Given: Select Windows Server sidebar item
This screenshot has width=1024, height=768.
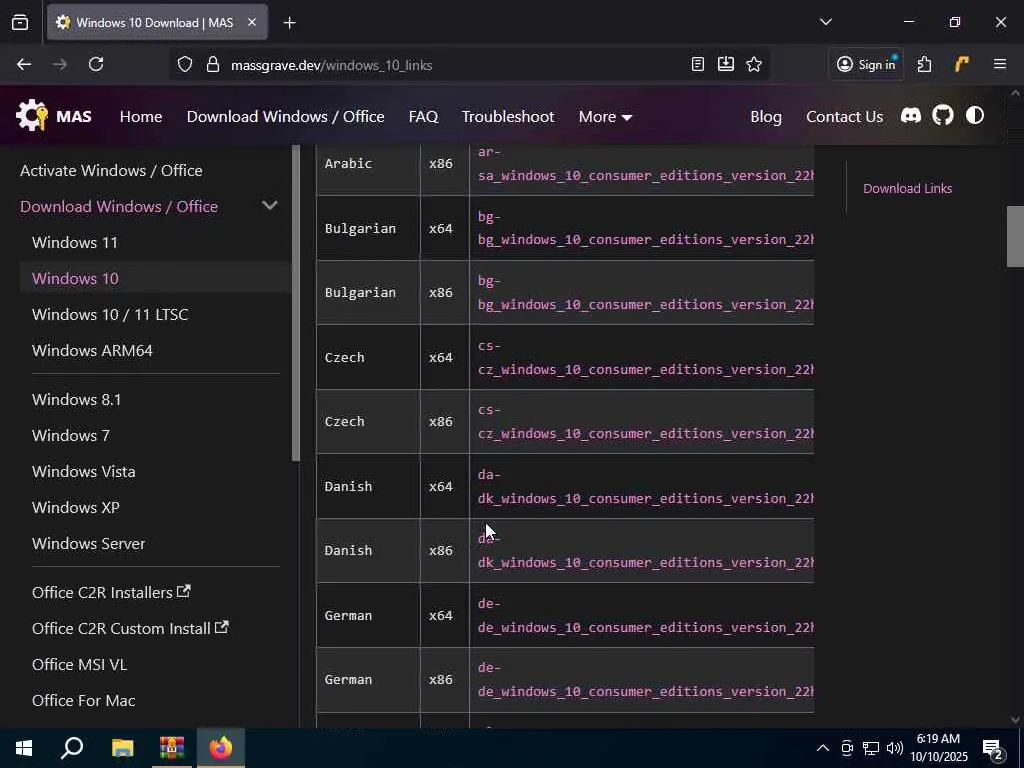Looking at the screenshot, I should point(89,543).
